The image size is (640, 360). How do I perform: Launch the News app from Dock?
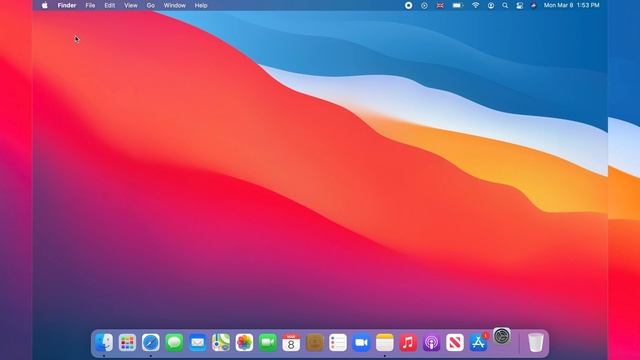click(x=455, y=342)
